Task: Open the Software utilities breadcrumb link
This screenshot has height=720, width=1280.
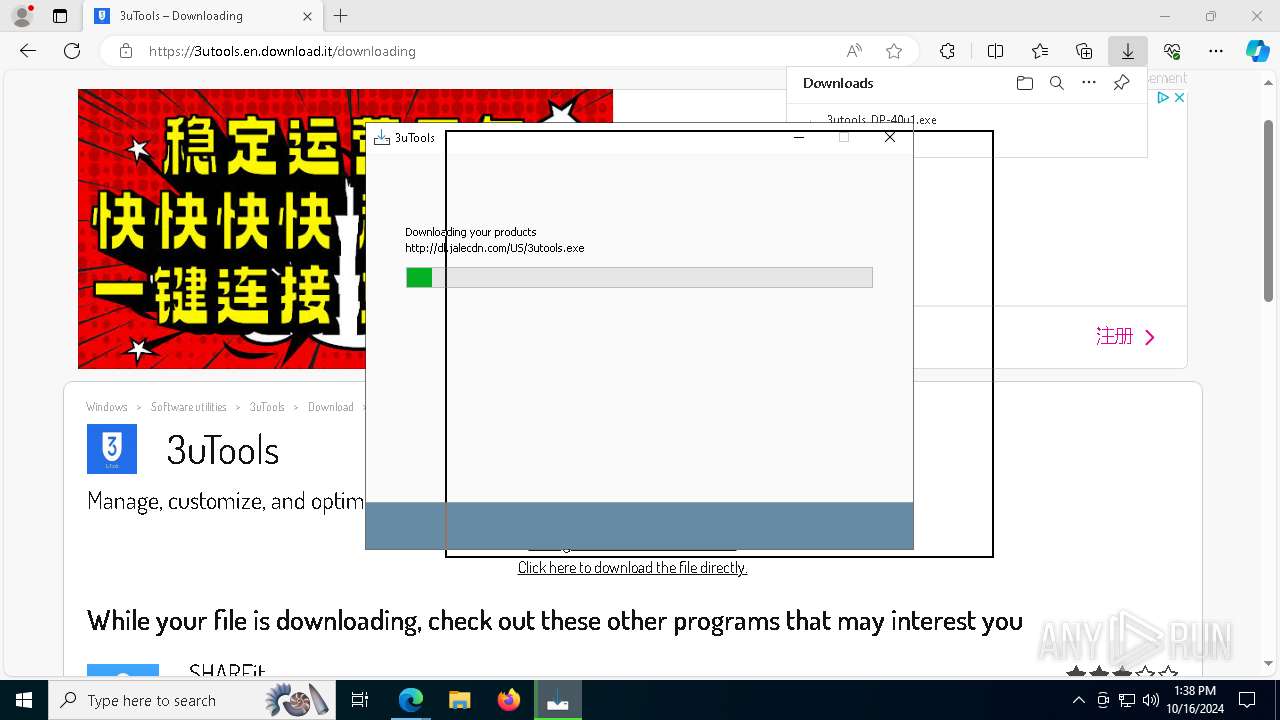Action: tap(189, 407)
